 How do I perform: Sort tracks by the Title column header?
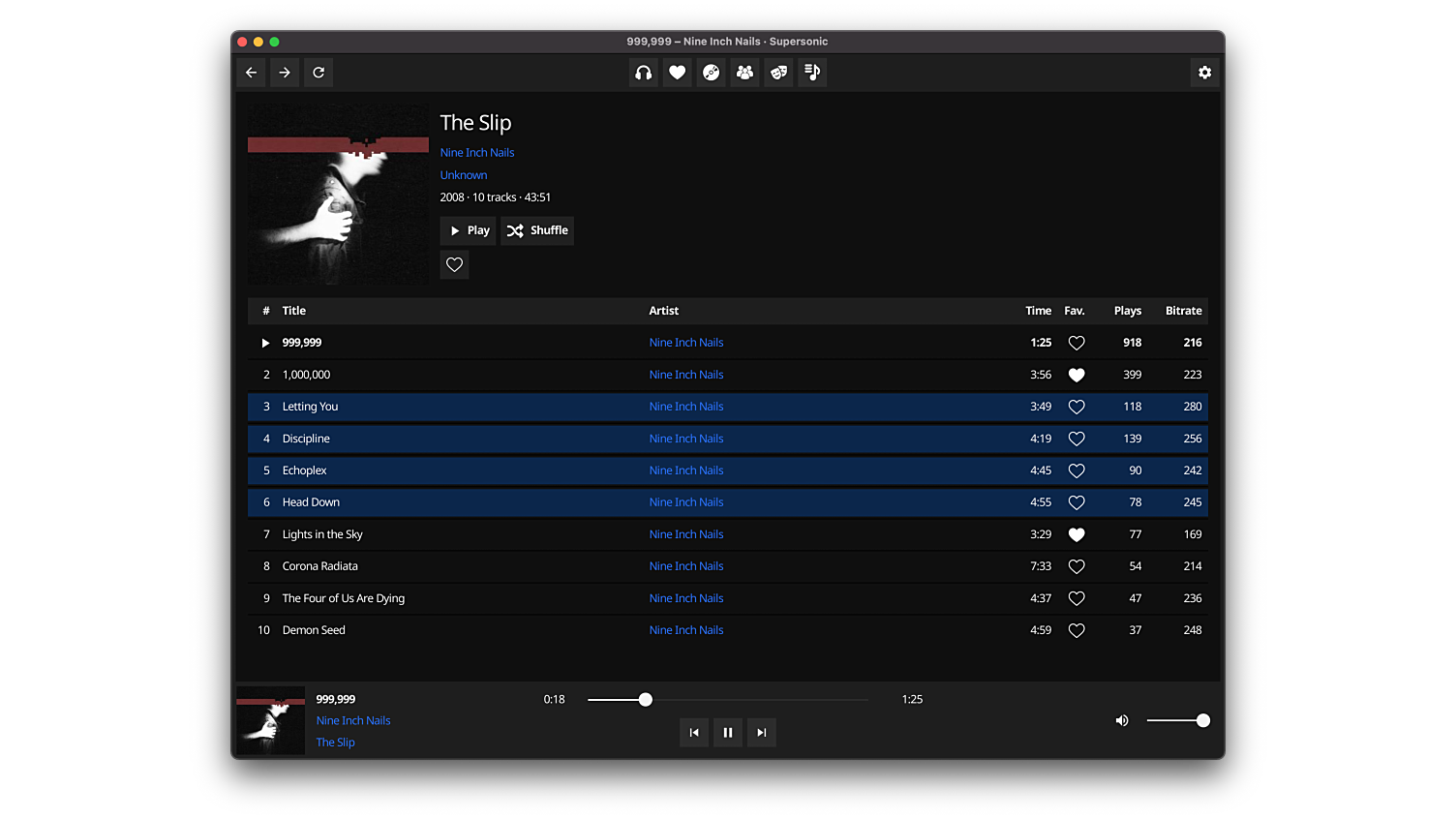pos(294,311)
